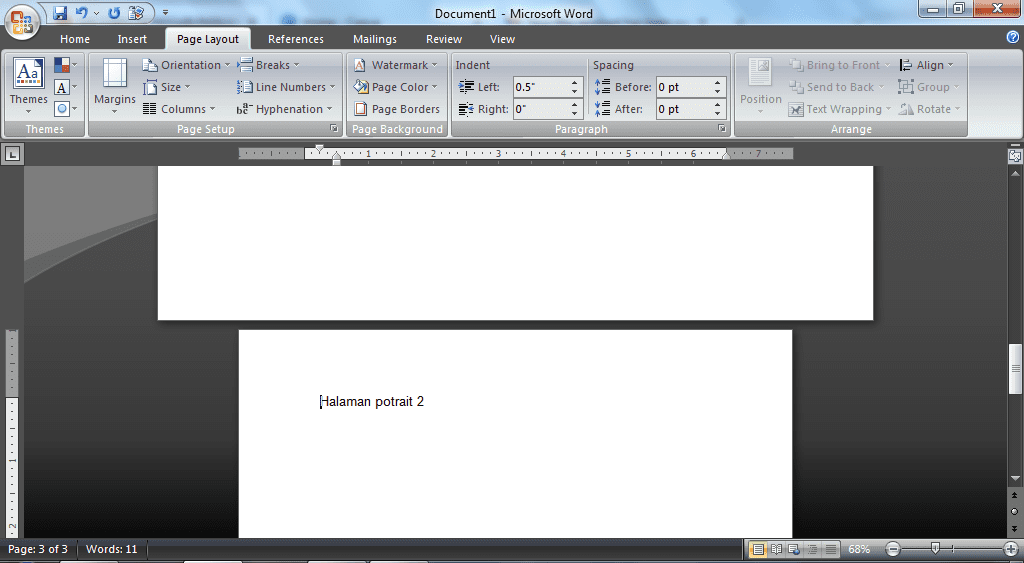Viewport: 1024px width, 563px height.
Task: Open the Align dropdown
Action: (x=927, y=65)
